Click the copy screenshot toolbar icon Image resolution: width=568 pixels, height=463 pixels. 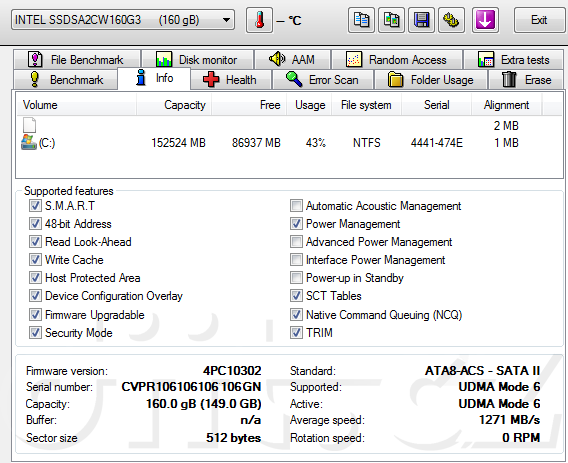click(391, 20)
